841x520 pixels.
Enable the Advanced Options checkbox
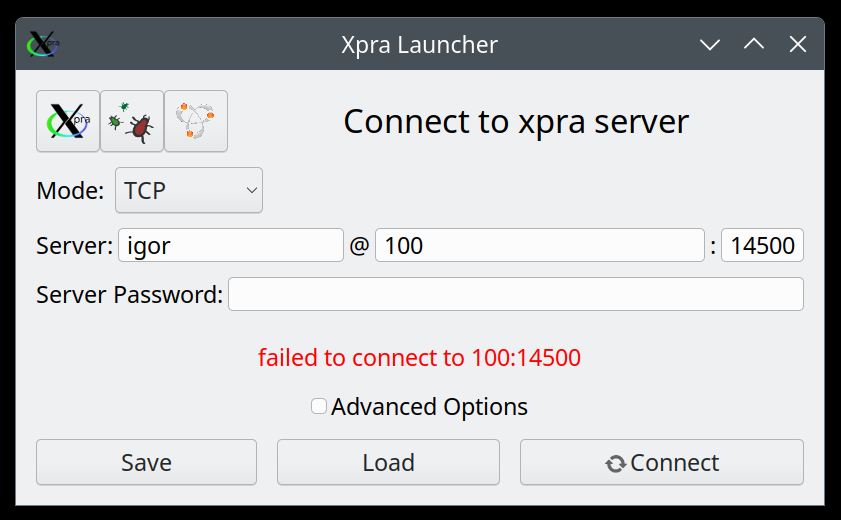point(319,406)
